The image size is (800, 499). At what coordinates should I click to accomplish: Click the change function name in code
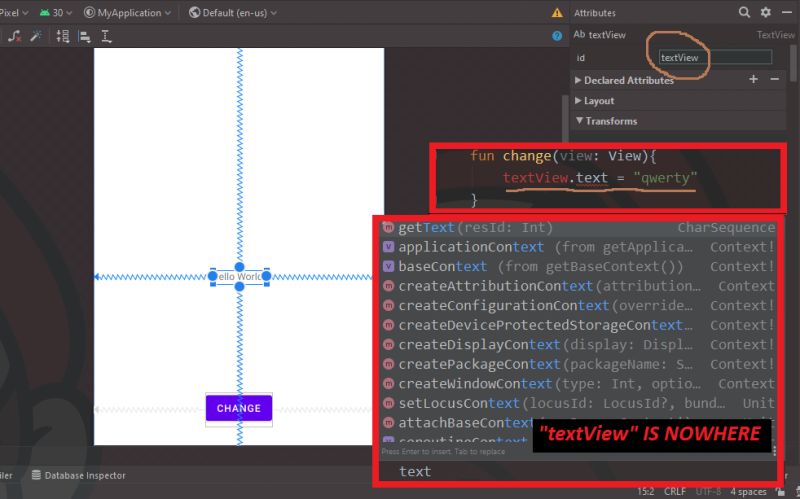point(527,156)
